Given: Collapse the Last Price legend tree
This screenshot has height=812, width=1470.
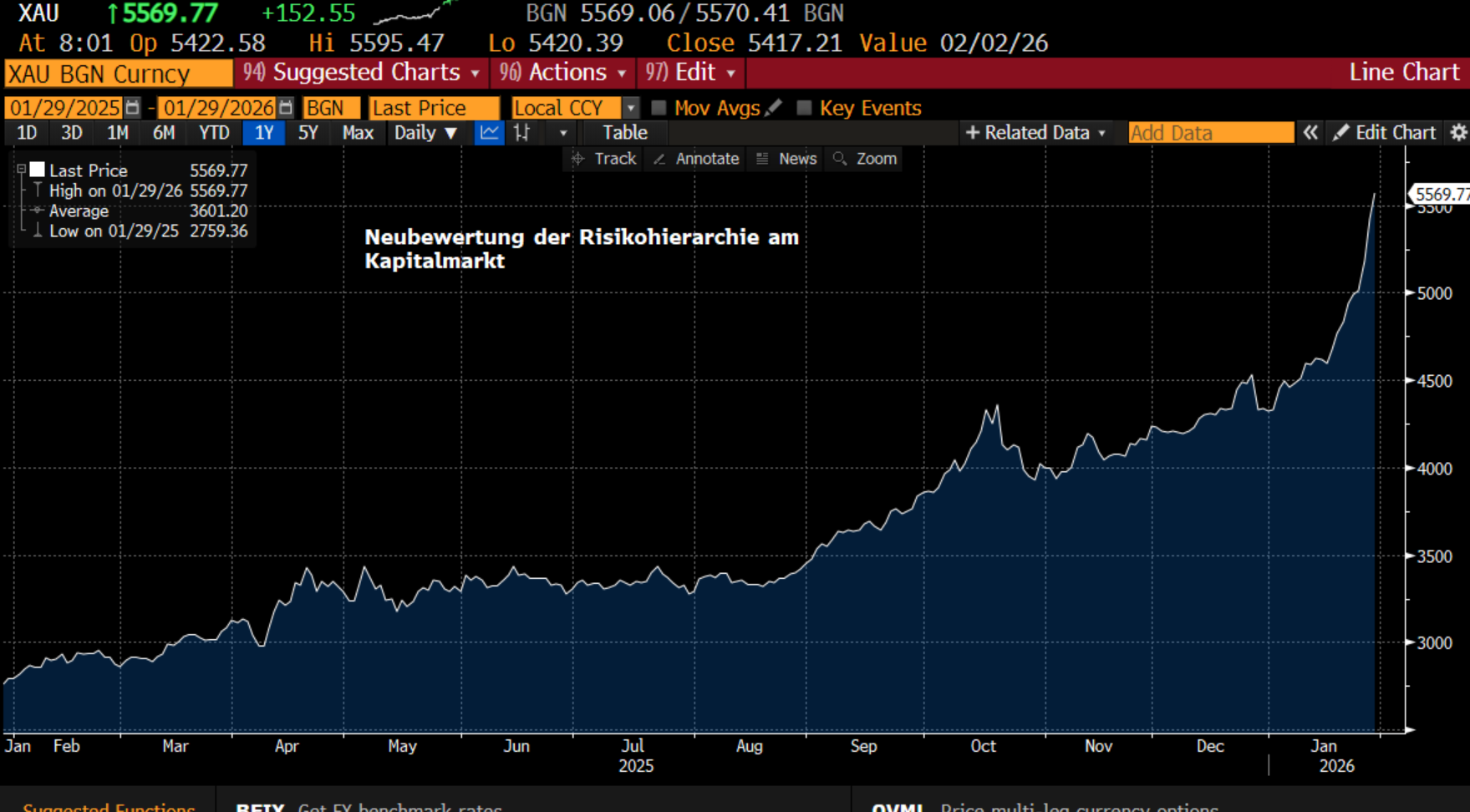Looking at the screenshot, I should (x=21, y=170).
